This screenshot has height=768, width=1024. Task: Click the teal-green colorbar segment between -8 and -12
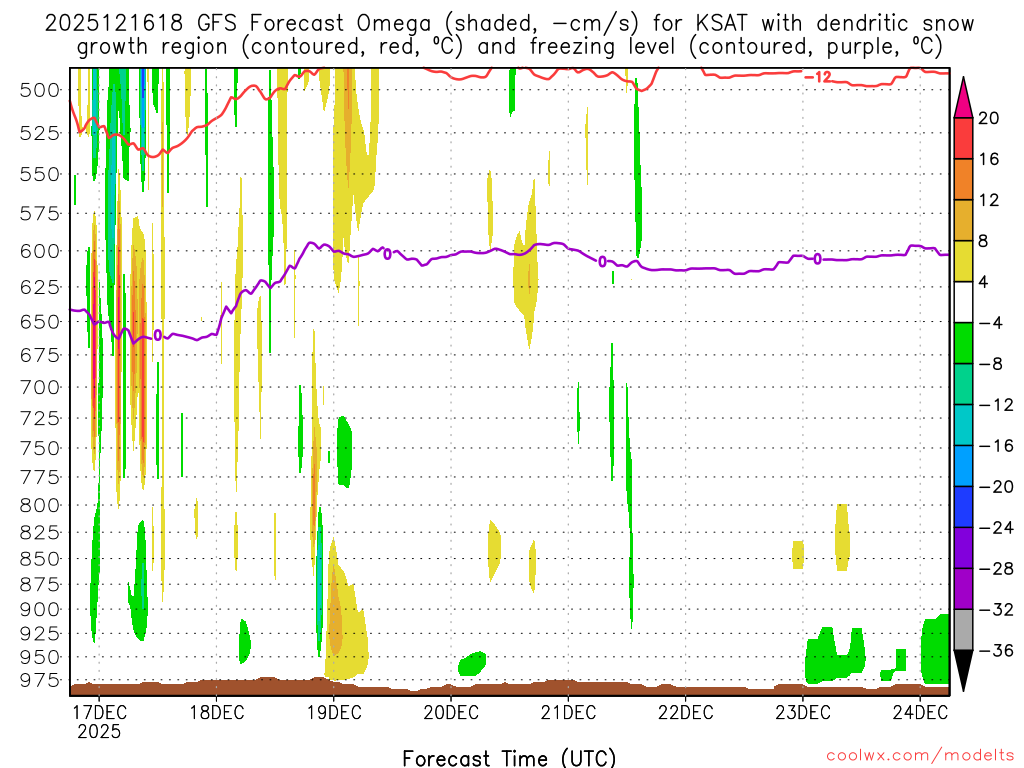coord(963,384)
